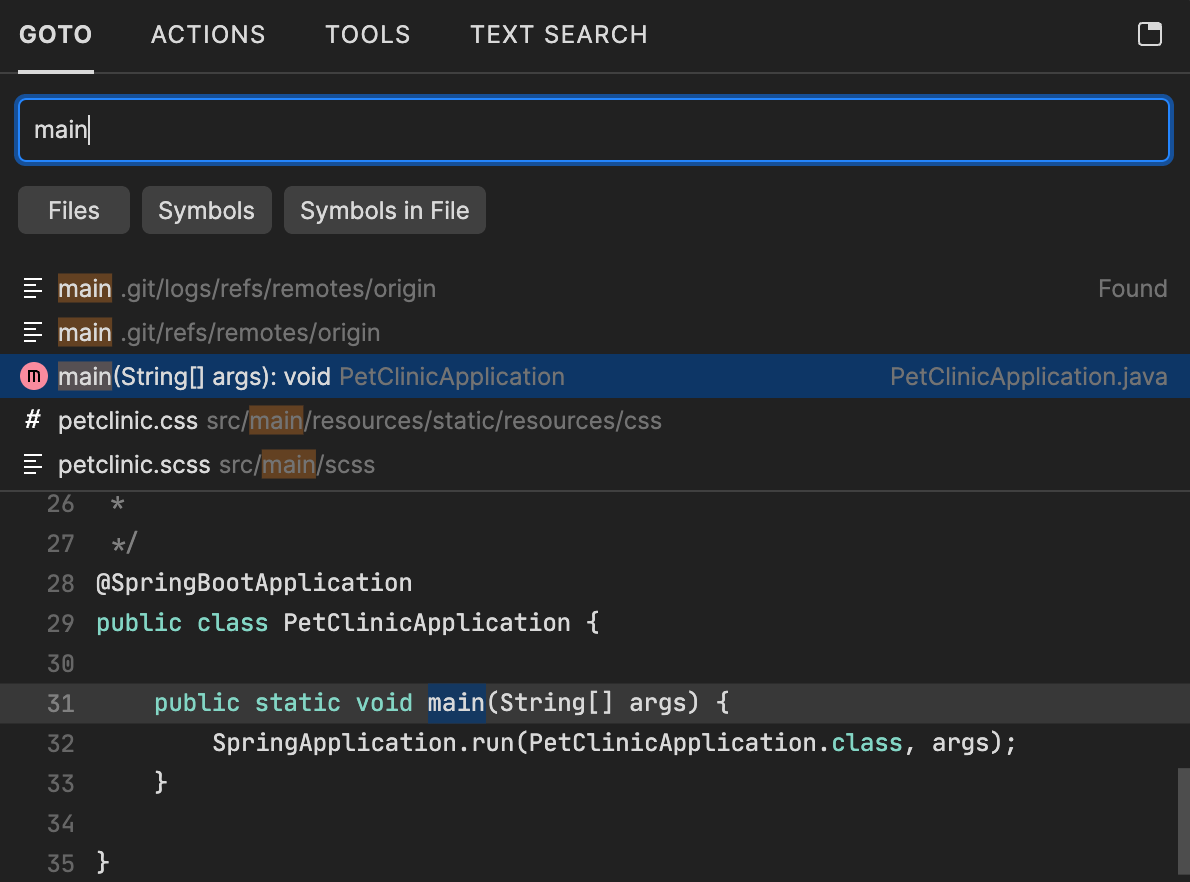The height and width of the screenshot is (882, 1190).
Task: Click the list icon before .git/logs/refs/remotes/origin
Action: tap(32, 288)
